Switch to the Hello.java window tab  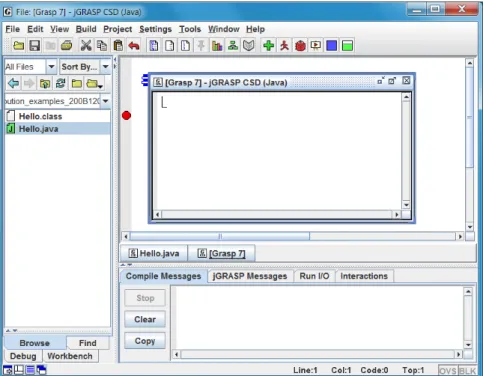coord(154,253)
